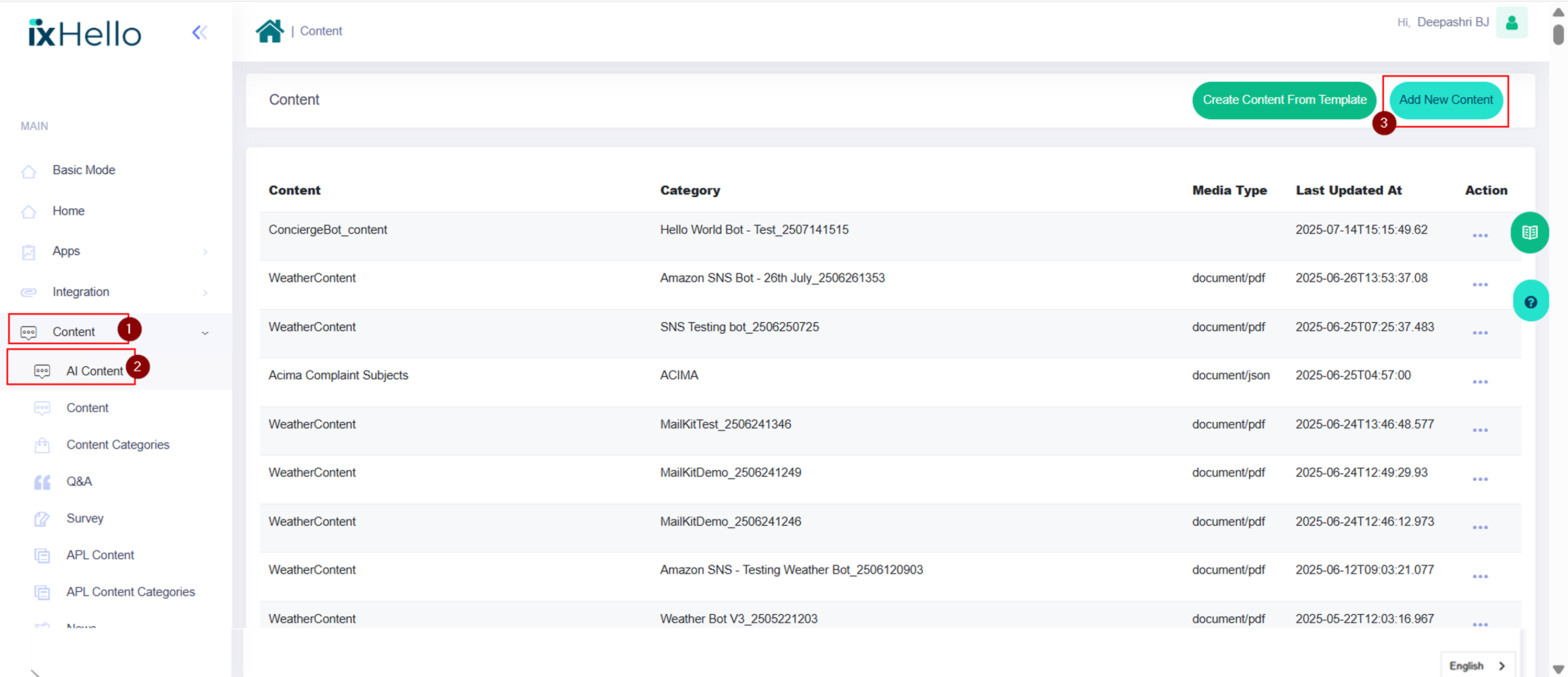Click the Media Type column header
Image resolution: width=1568 pixels, height=677 pixels.
click(x=1229, y=190)
